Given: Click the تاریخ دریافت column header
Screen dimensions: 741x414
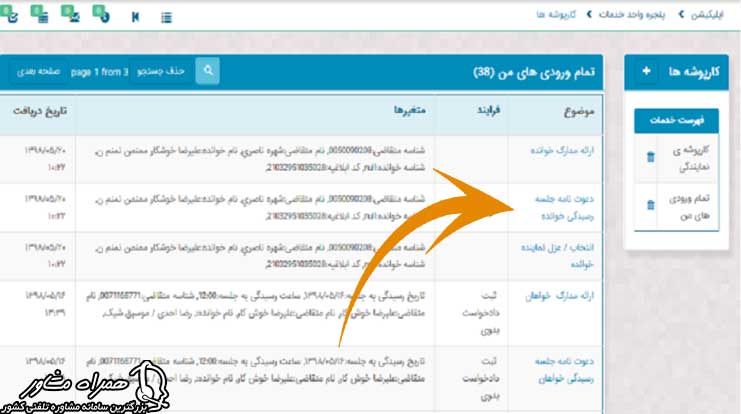Looking at the screenshot, I should (40, 111).
